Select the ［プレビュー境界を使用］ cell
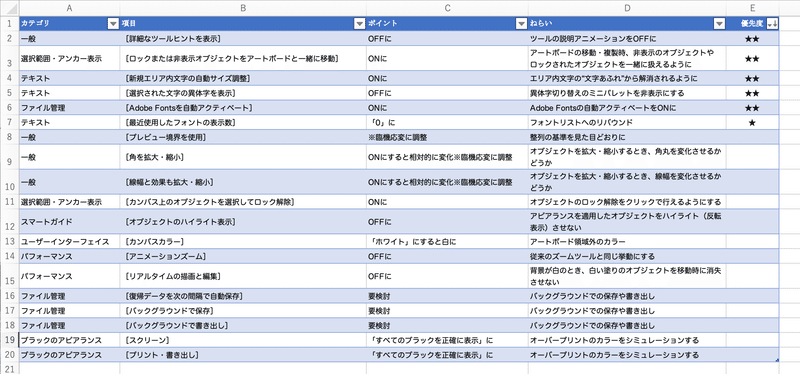 pyautogui.click(x=243, y=137)
